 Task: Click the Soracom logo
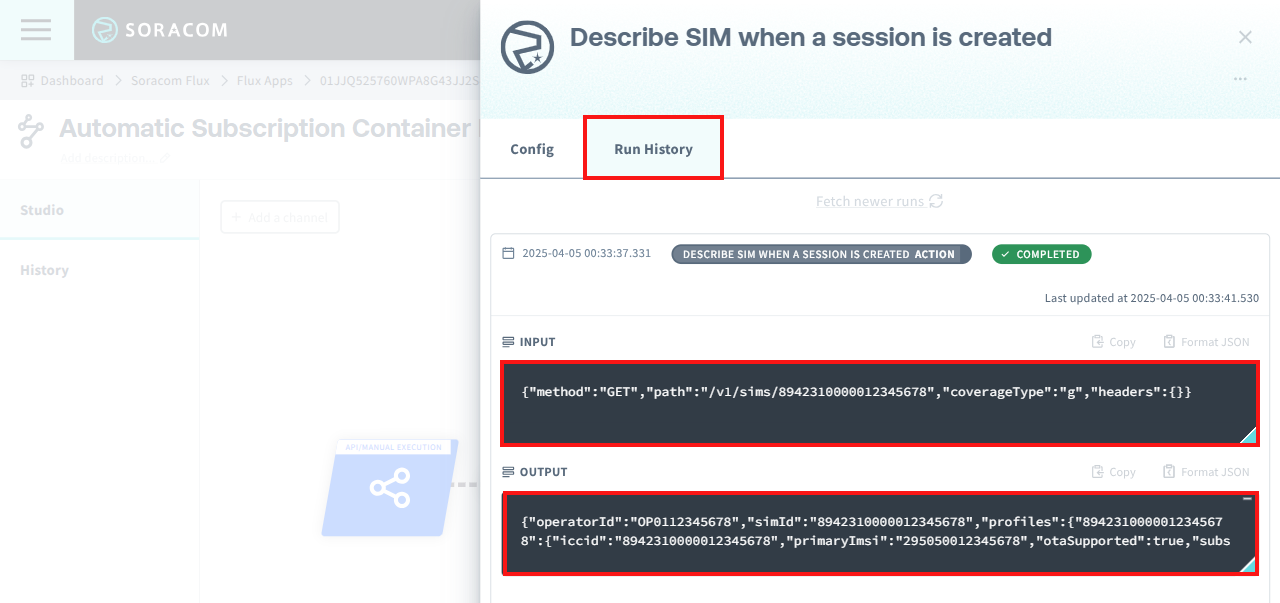pos(160,30)
